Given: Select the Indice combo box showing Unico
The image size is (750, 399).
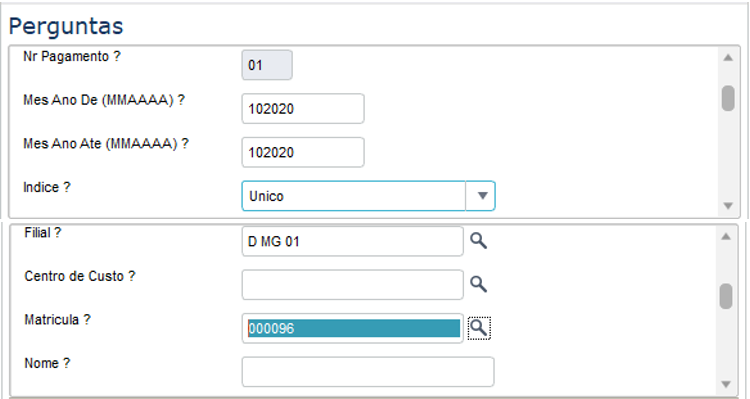Looking at the screenshot, I should pyautogui.click(x=368, y=196).
